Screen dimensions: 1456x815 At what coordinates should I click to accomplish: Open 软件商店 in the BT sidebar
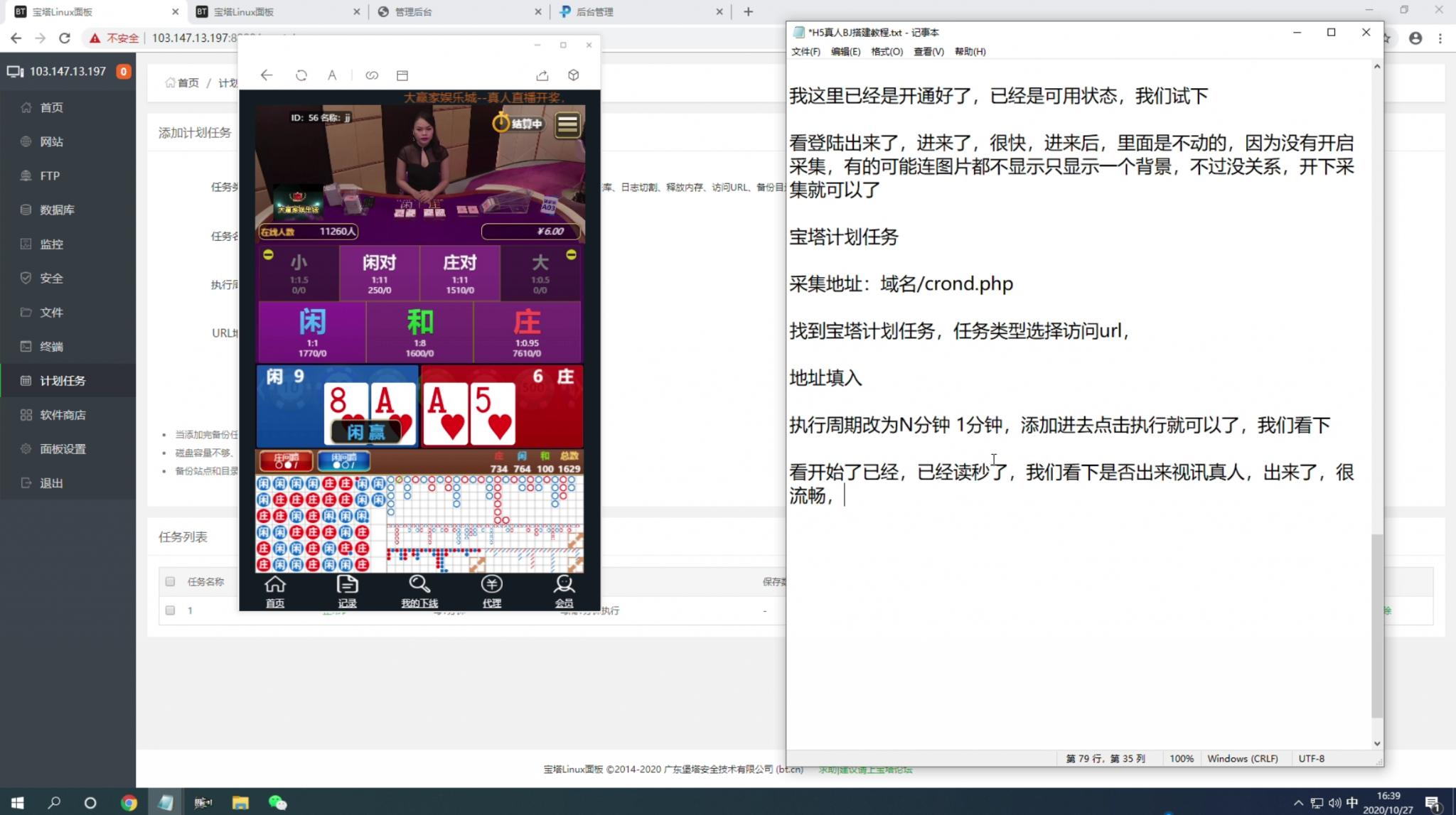(63, 415)
